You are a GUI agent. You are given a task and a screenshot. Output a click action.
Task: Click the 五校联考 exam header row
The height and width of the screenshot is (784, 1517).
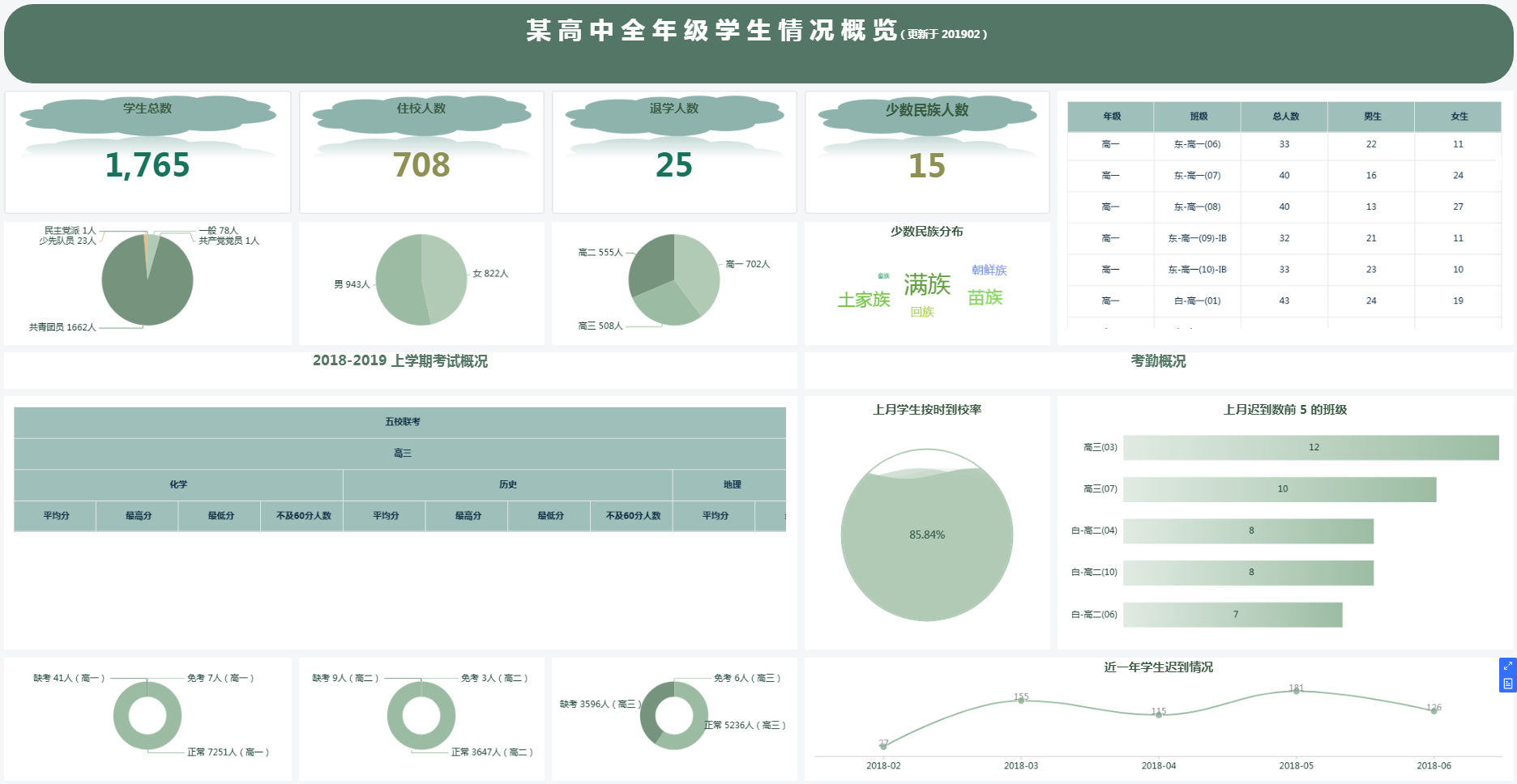tap(402, 422)
